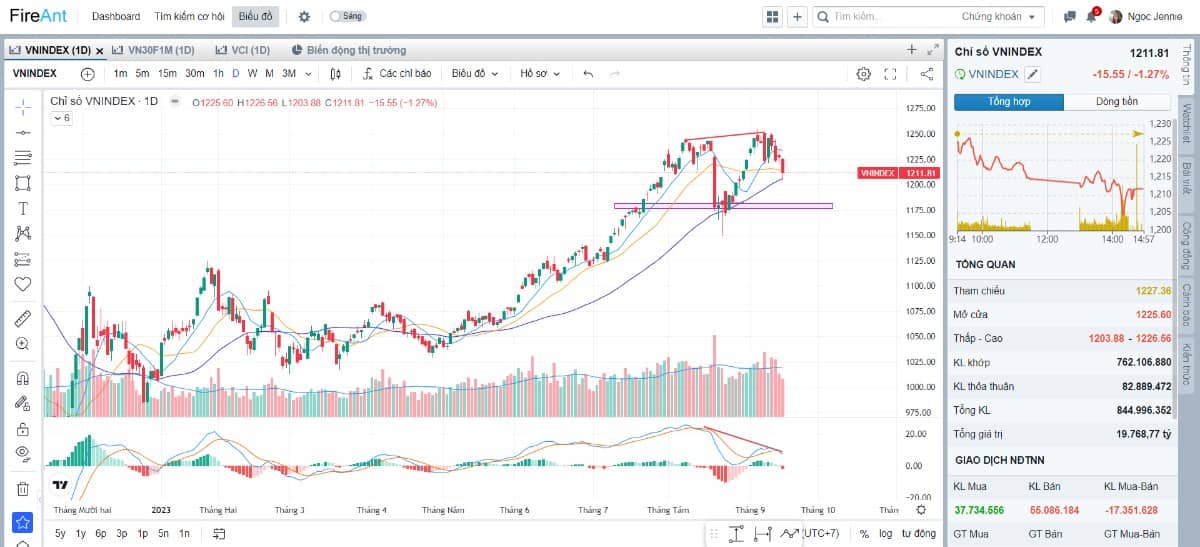Select the Tổng hợp tab
The image size is (1200, 547).
click(1009, 102)
